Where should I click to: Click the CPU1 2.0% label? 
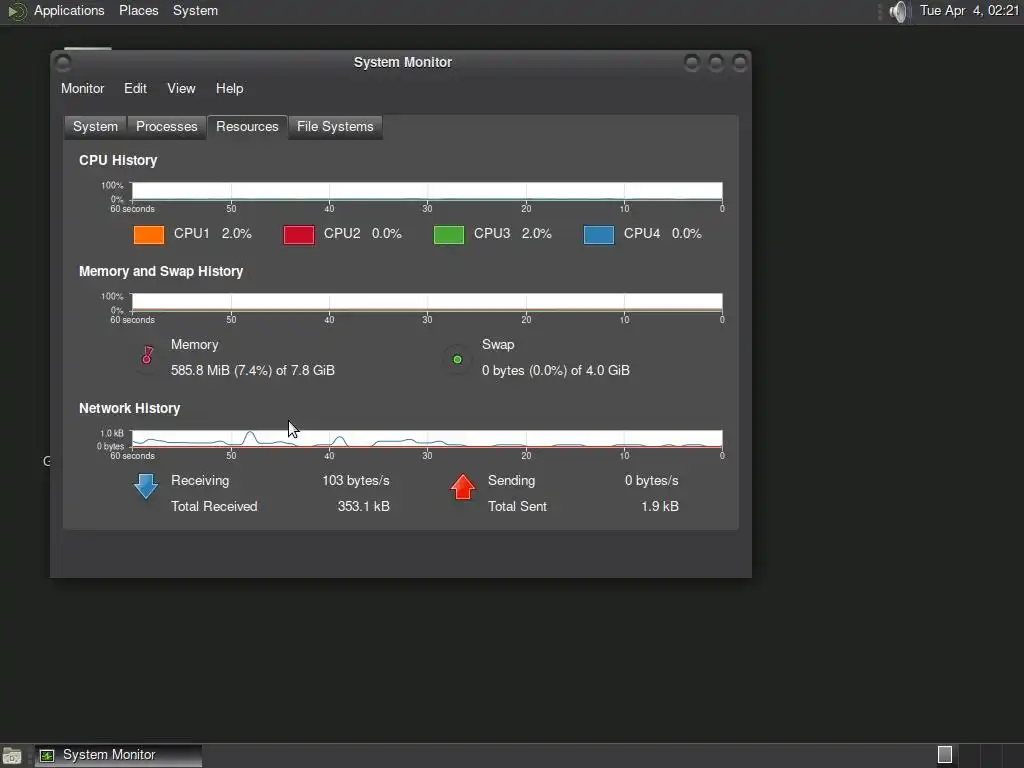(x=213, y=234)
